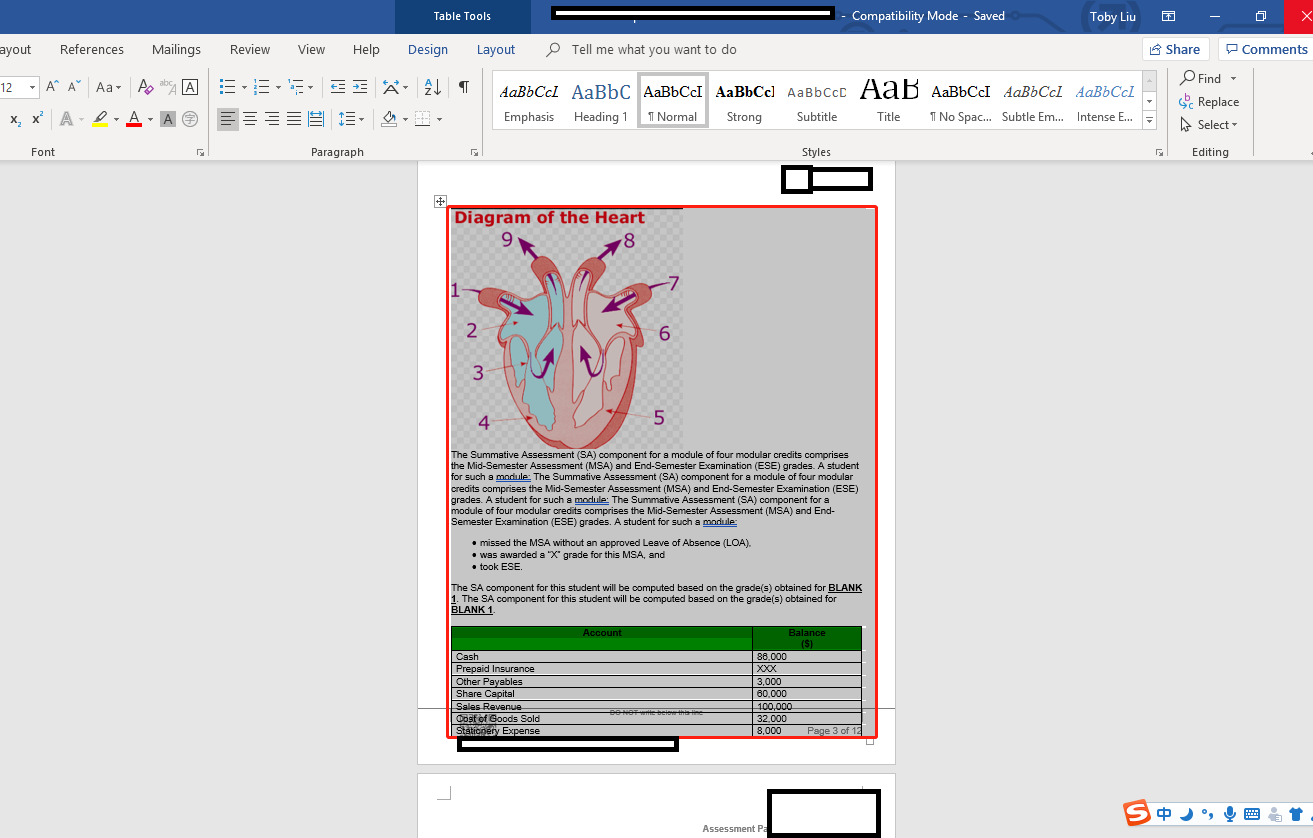Screen dimensions: 1313x838
Task: Pick a color from the shading swatch
Action: tap(390, 119)
